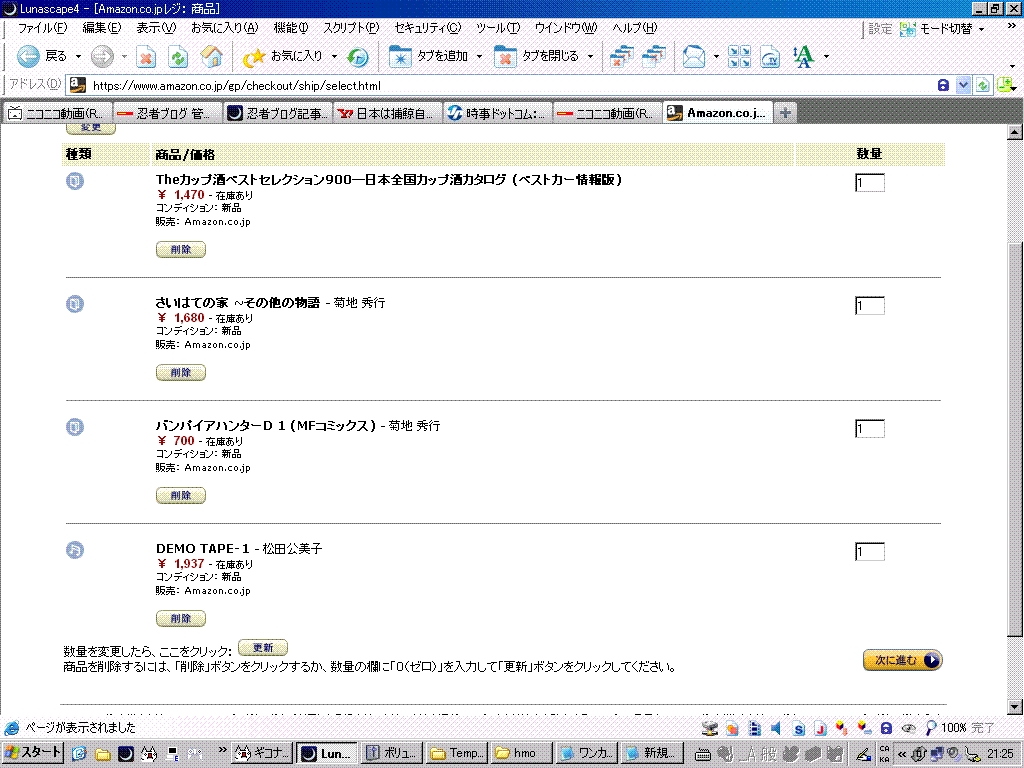
Task: Stop page loading with red X icon
Action: 146,57
